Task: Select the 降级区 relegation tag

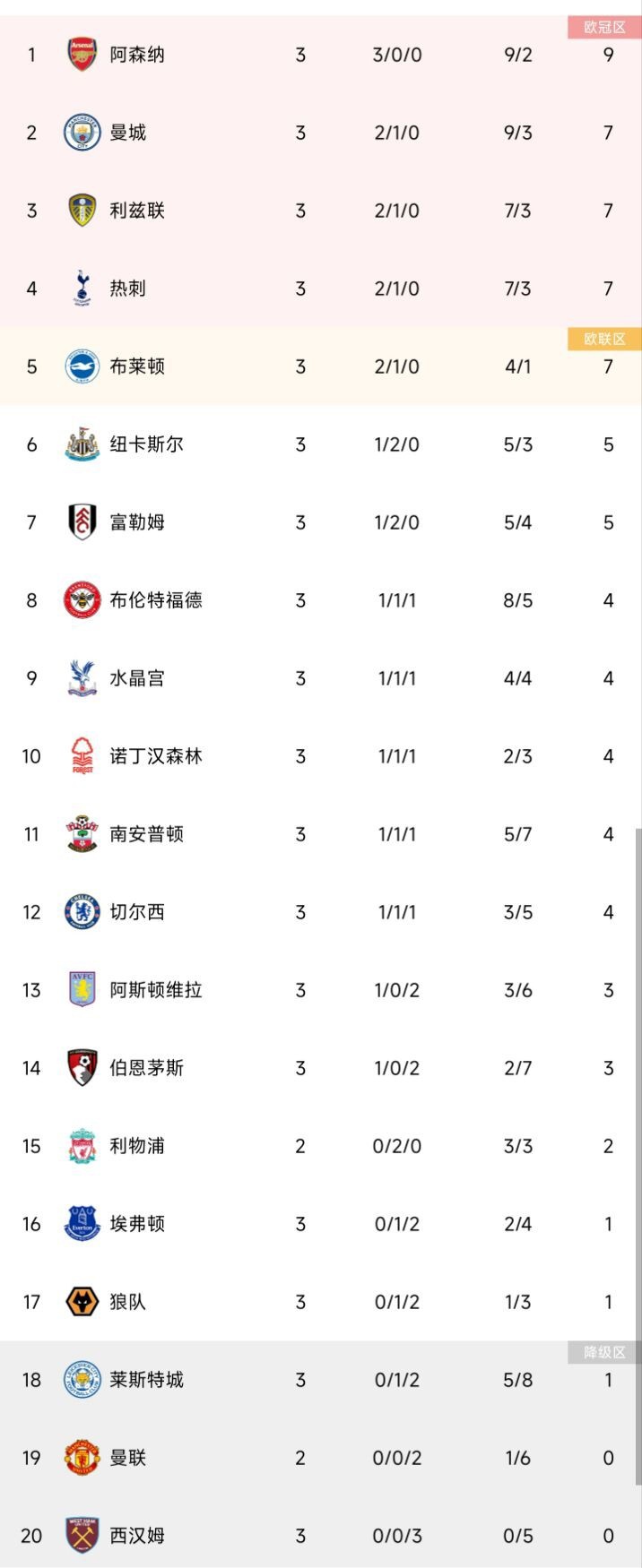Action: (x=604, y=1353)
